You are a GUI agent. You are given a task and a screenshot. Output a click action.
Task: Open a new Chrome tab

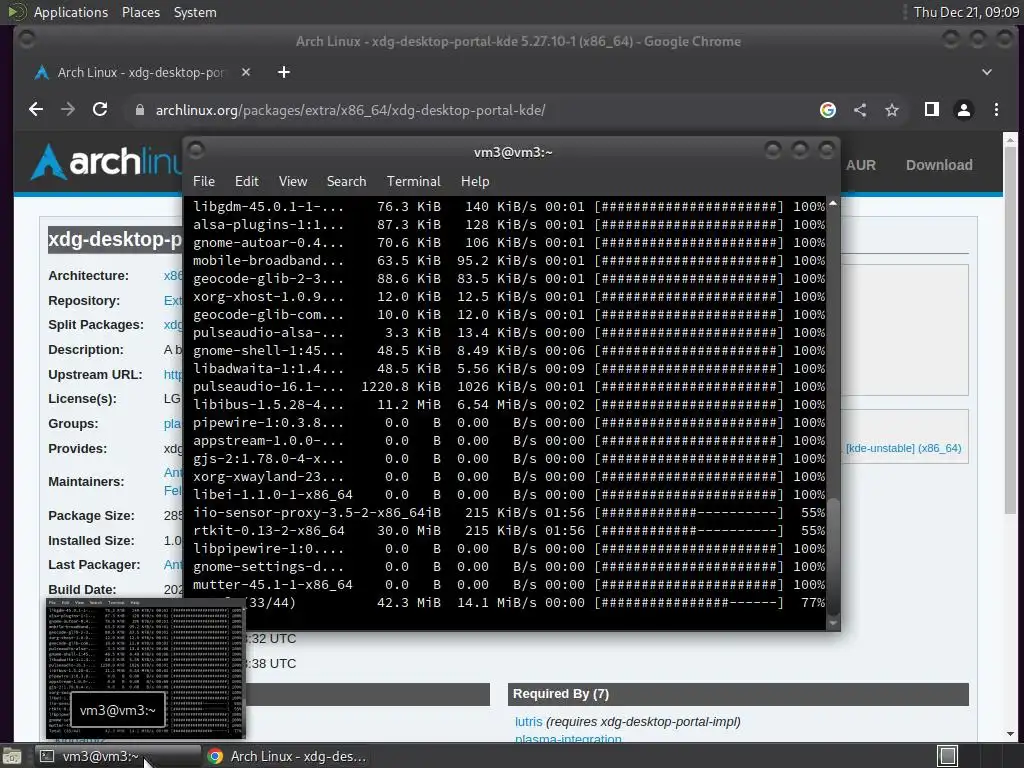point(283,72)
